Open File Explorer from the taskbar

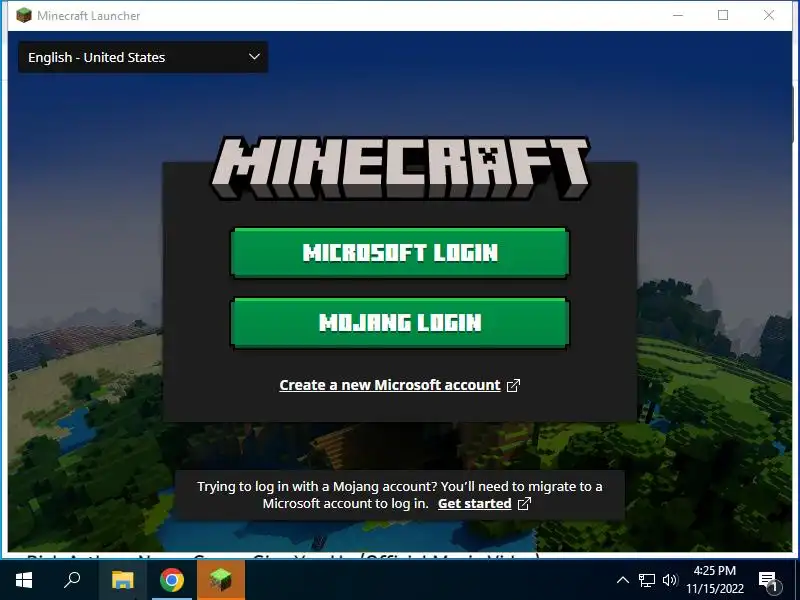pos(122,580)
